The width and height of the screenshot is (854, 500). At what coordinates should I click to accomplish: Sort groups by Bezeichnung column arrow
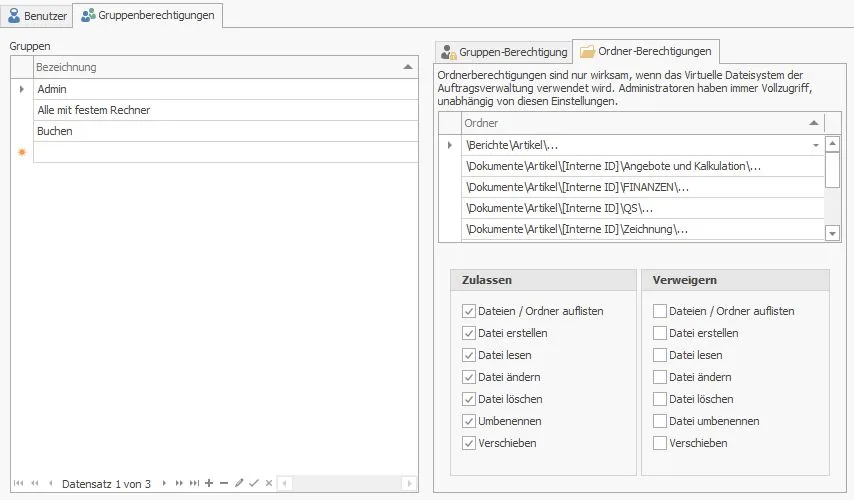click(x=407, y=67)
